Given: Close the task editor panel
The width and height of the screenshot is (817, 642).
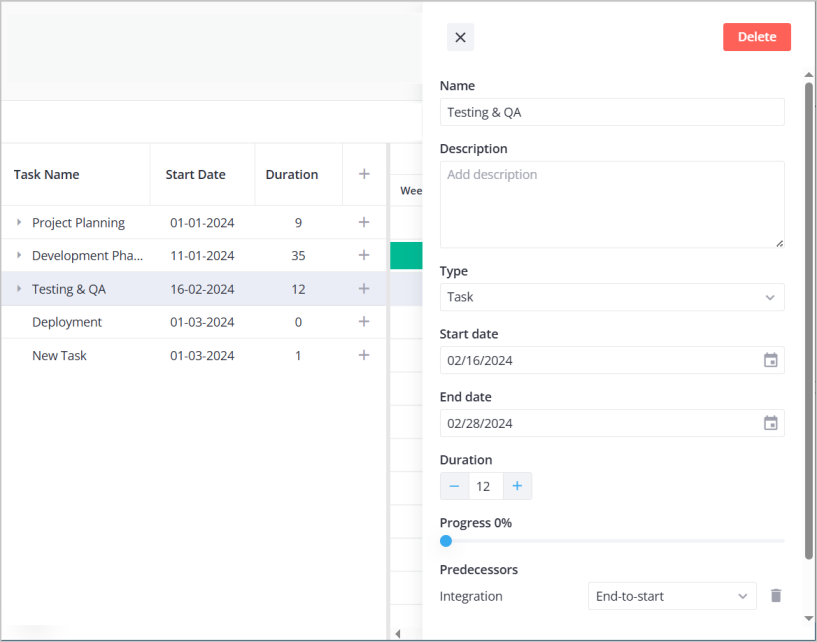Looking at the screenshot, I should (x=460, y=37).
